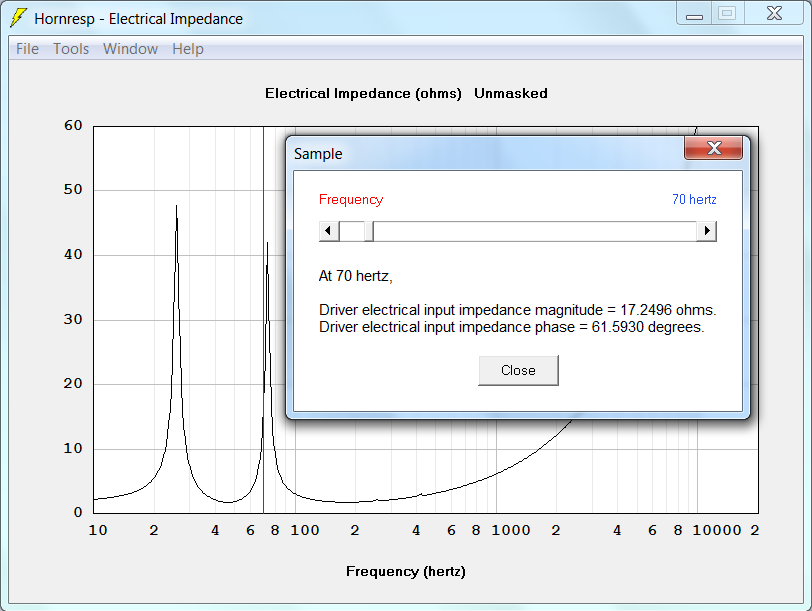Click the red 'Frequency' label in dialog
Screen dimensions: 812x611
[351, 199]
